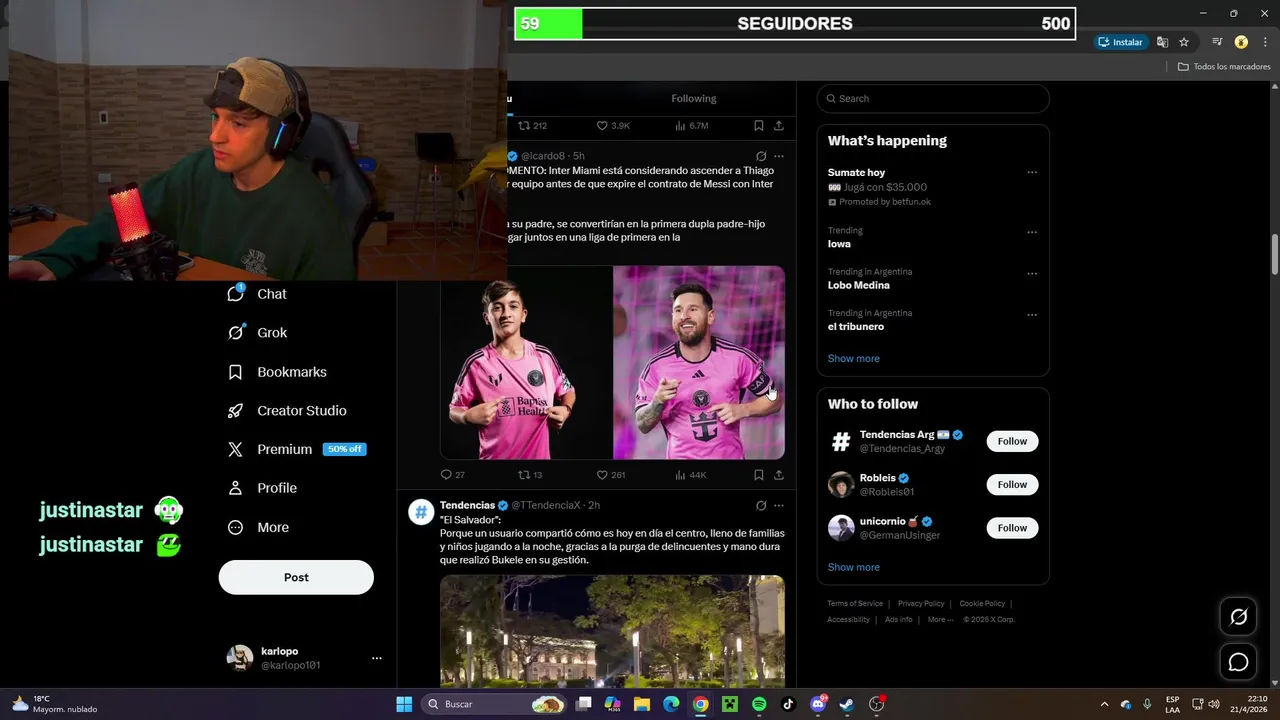Repost the top tweet with 212 reposts
Screen dimensions: 1280x720
pyautogui.click(x=532, y=126)
